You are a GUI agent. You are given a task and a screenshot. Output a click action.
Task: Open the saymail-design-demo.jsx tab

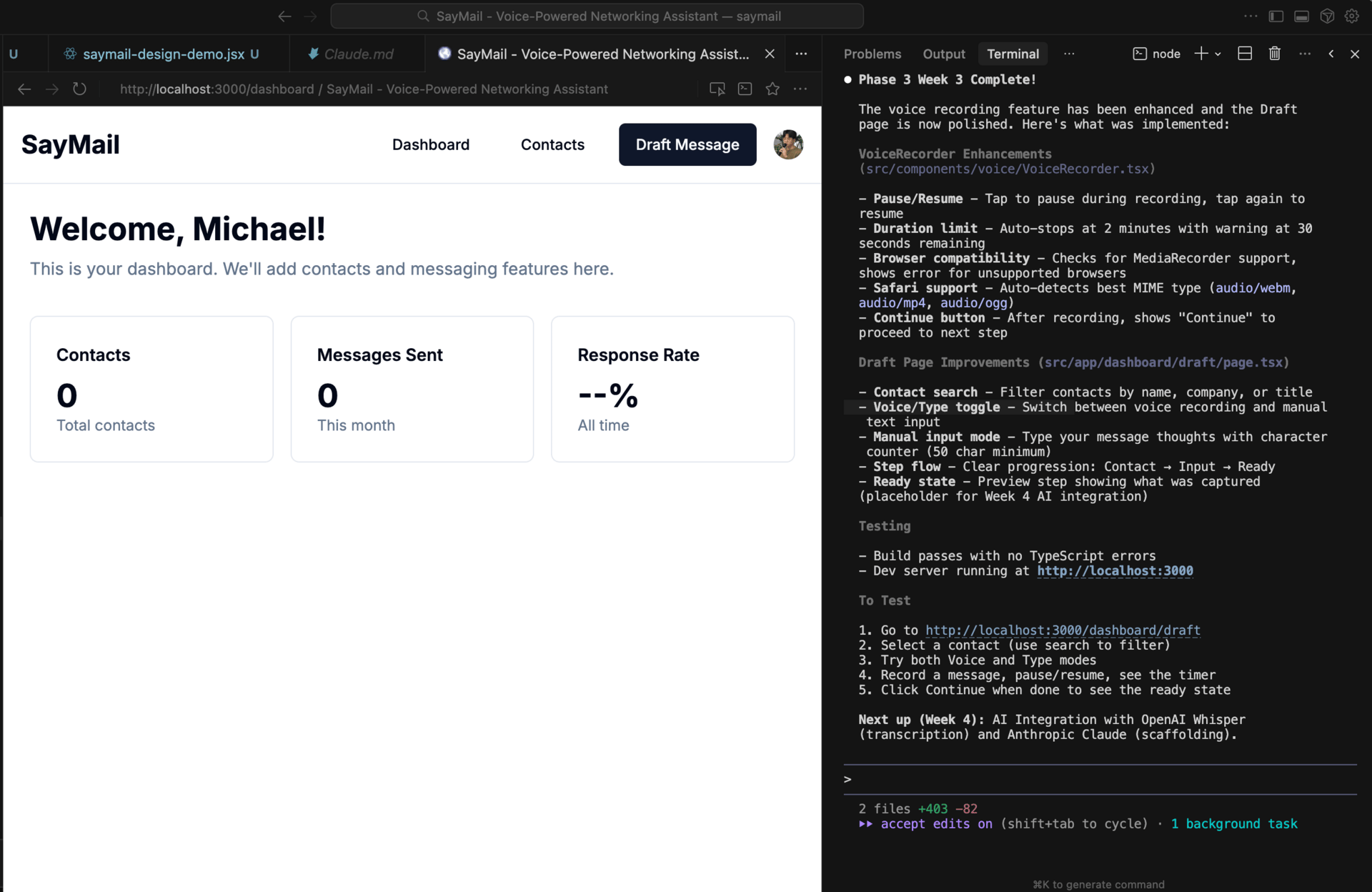(x=163, y=54)
